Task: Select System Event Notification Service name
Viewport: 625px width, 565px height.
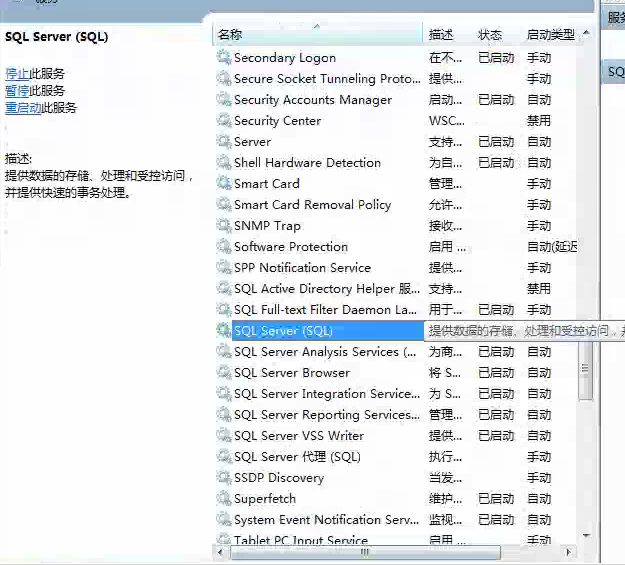Action: [x=326, y=520]
